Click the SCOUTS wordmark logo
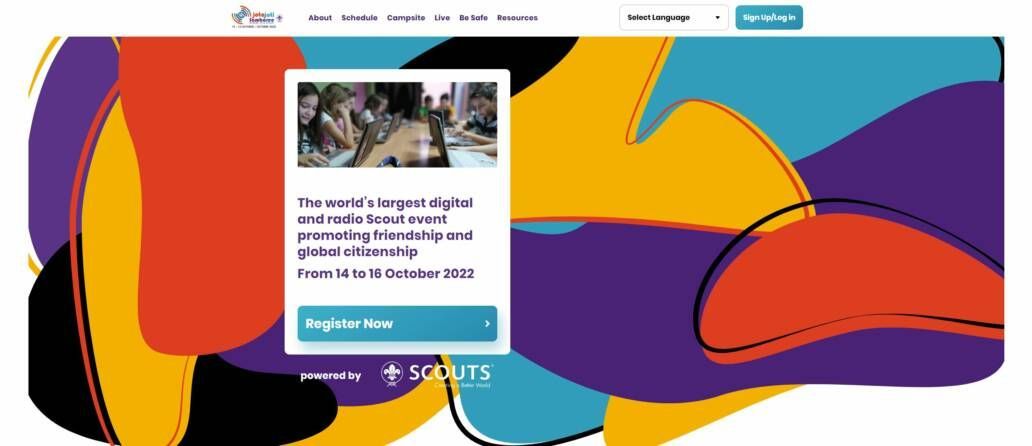 click(x=450, y=372)
